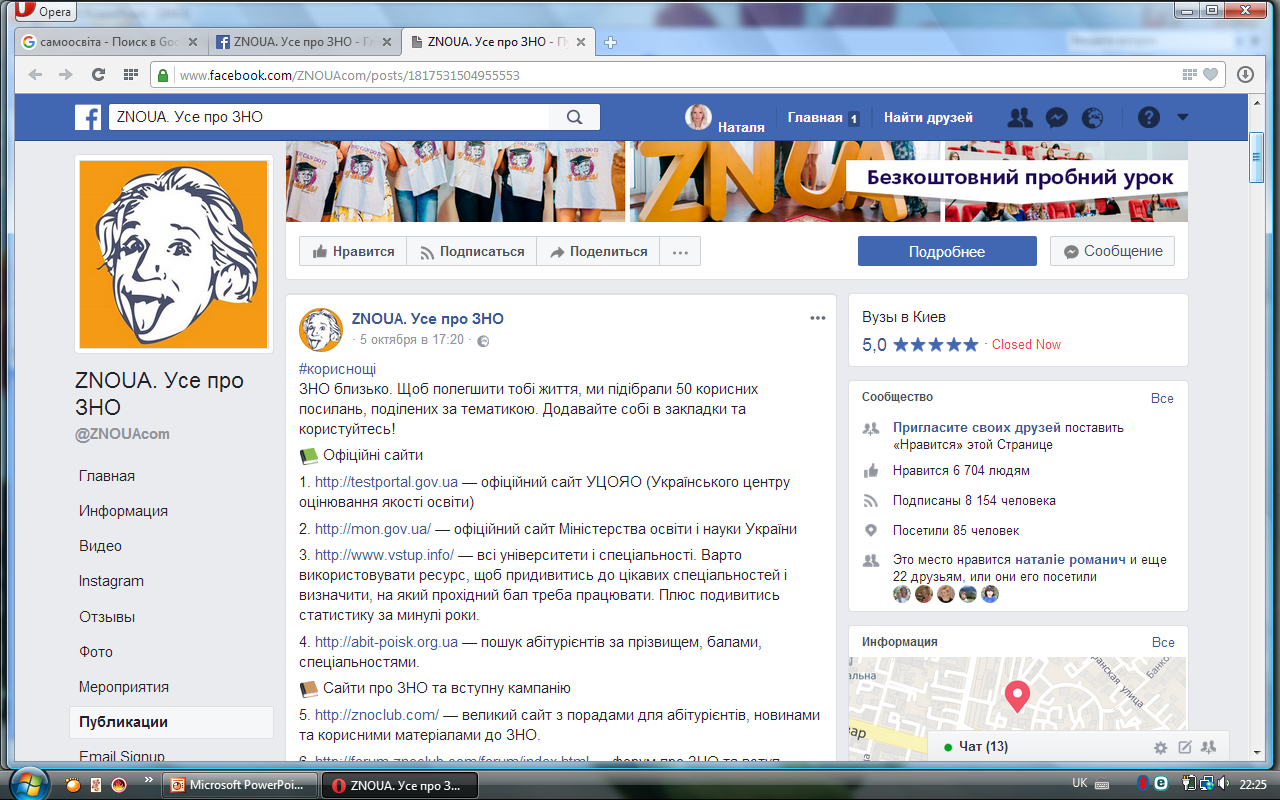Follow the page with Подписаться button
Screen dimensions: 1280x800
coord(471,251)
